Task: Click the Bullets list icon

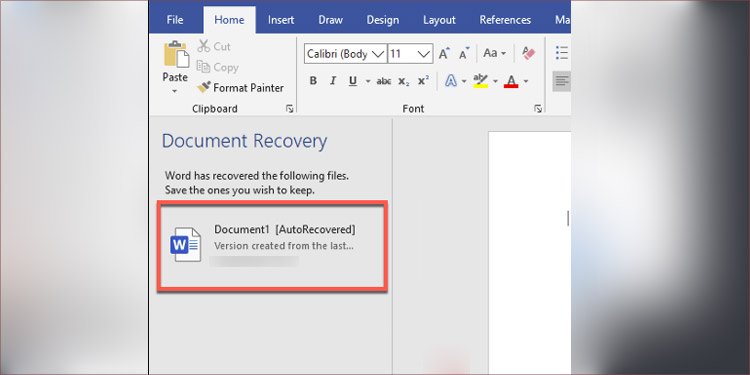Action: click(x=562, y=53)
